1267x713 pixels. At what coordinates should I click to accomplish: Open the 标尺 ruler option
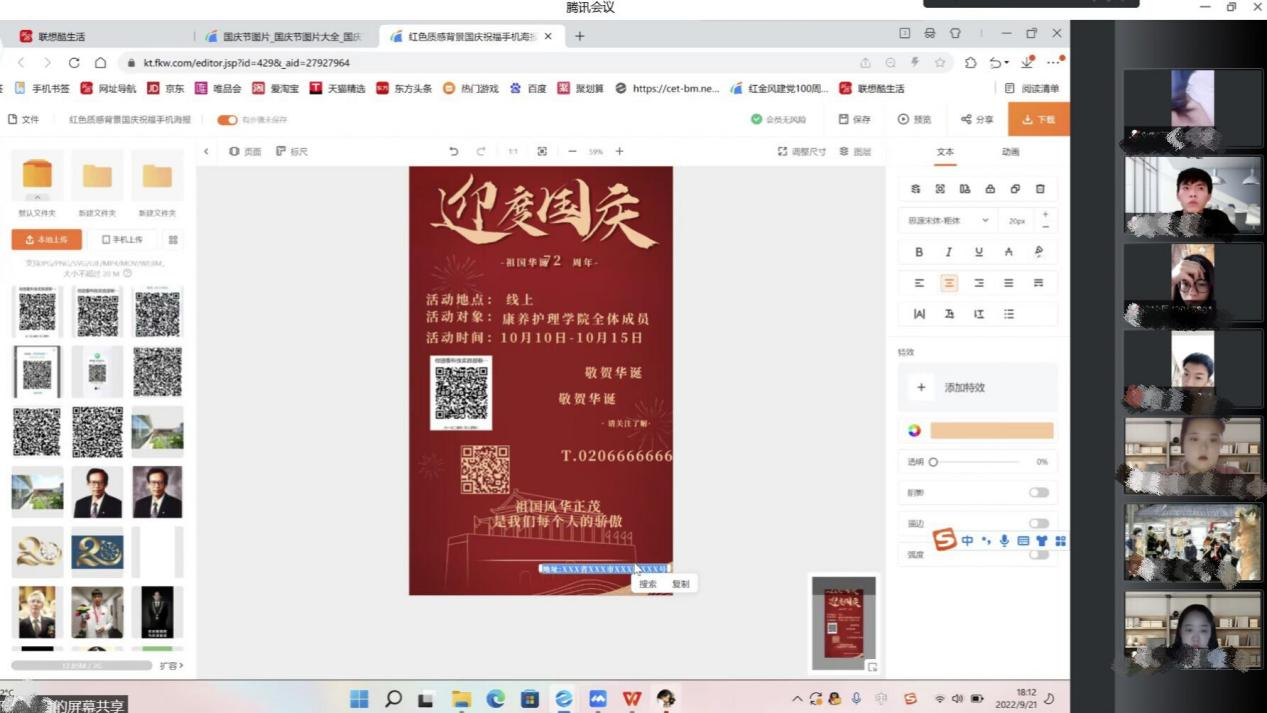coord(292,152)
